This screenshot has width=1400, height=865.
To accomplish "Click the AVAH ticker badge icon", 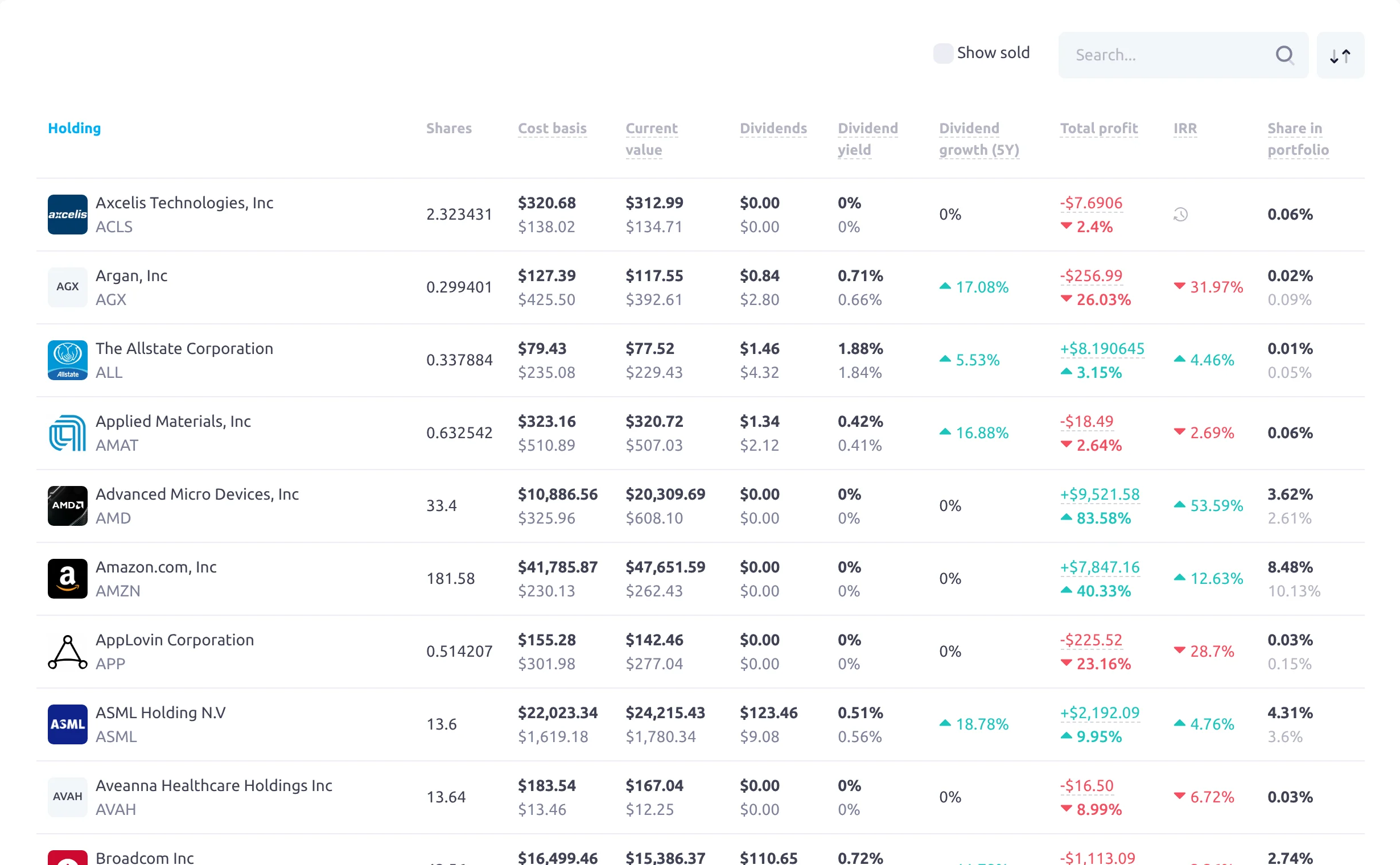I will (x=68, y=797).
